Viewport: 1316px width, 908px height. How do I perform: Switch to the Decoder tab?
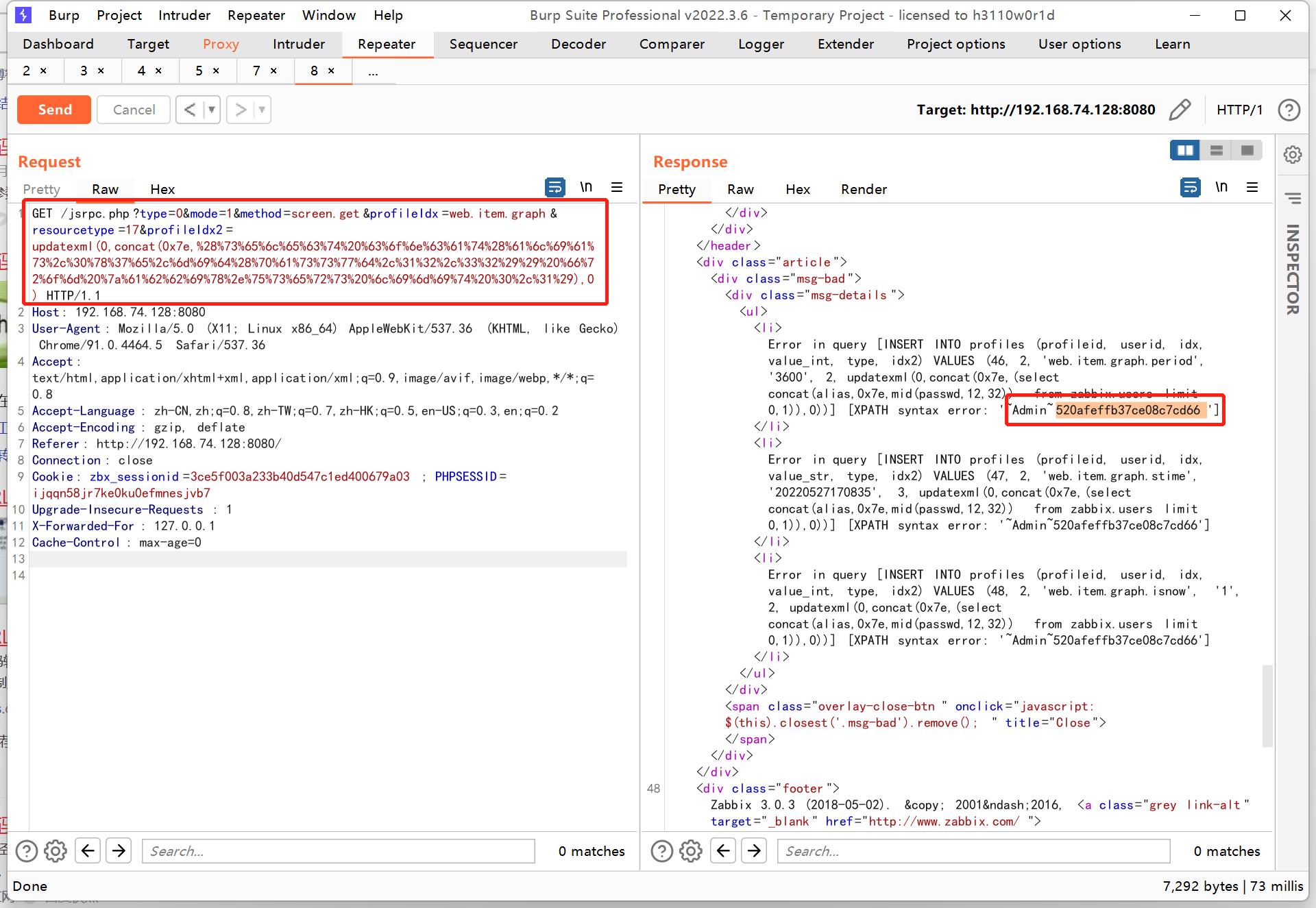tap(578, 44)
